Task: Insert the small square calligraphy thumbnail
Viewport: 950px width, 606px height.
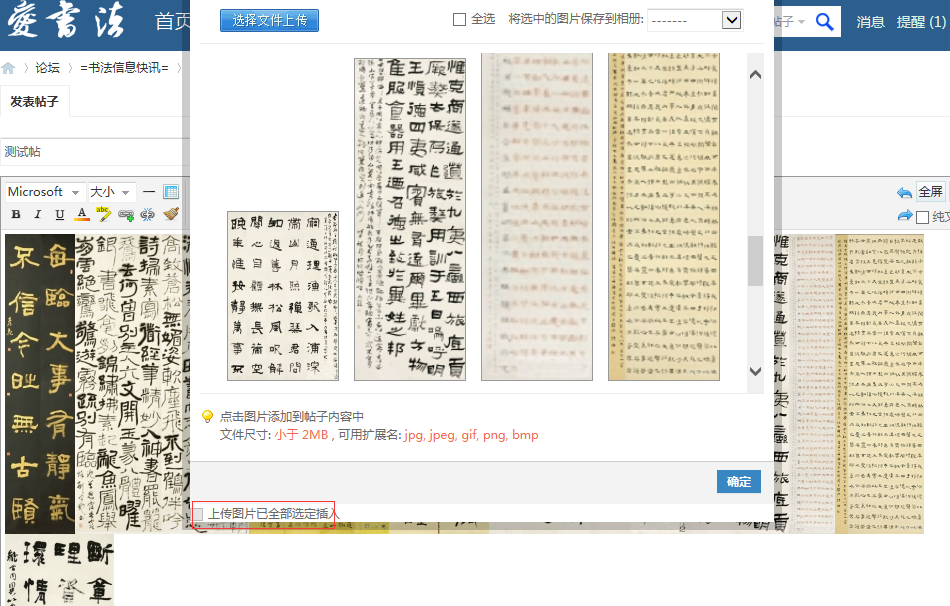Action: (x=283, y=296)
